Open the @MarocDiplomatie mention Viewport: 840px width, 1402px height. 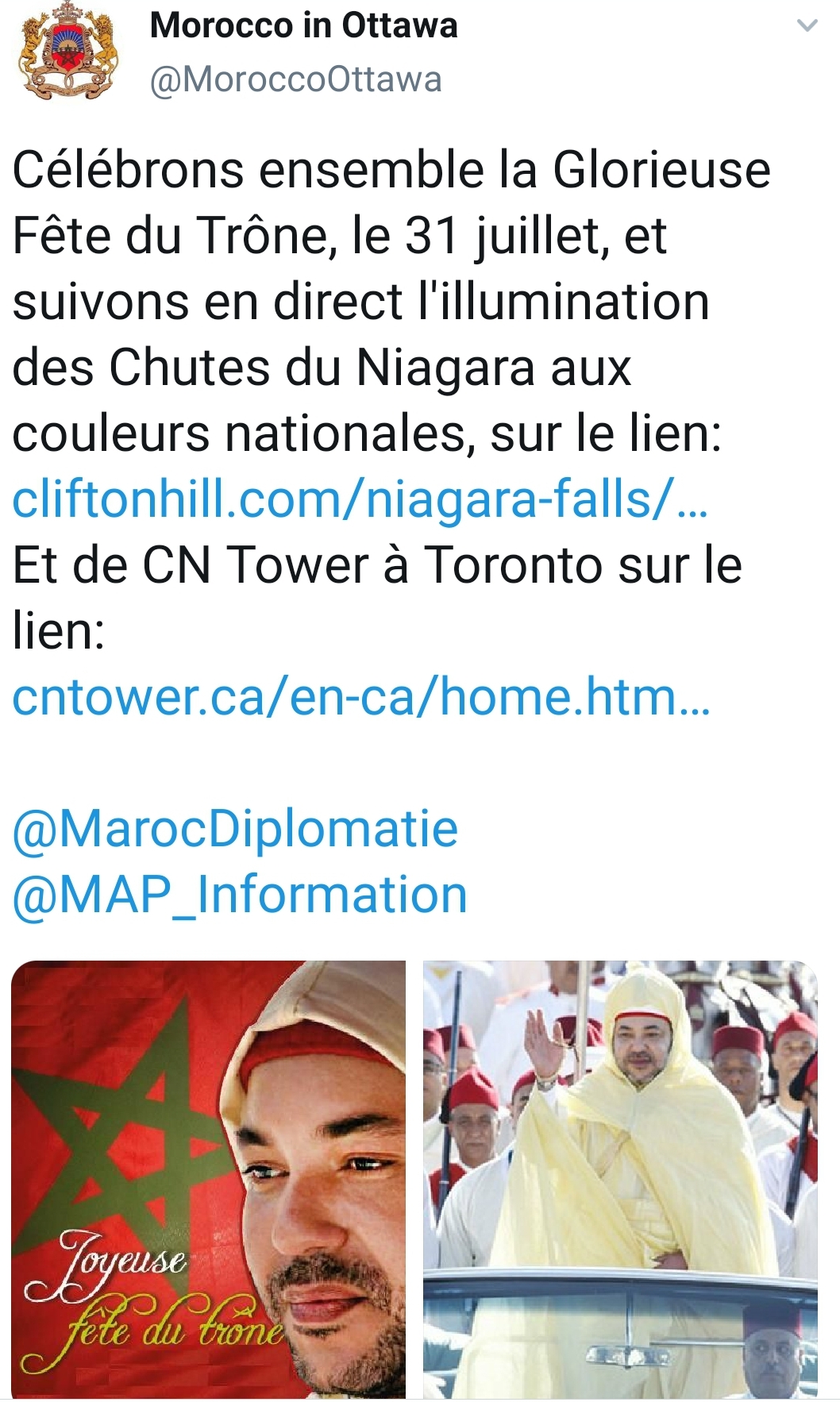[235, 829]
